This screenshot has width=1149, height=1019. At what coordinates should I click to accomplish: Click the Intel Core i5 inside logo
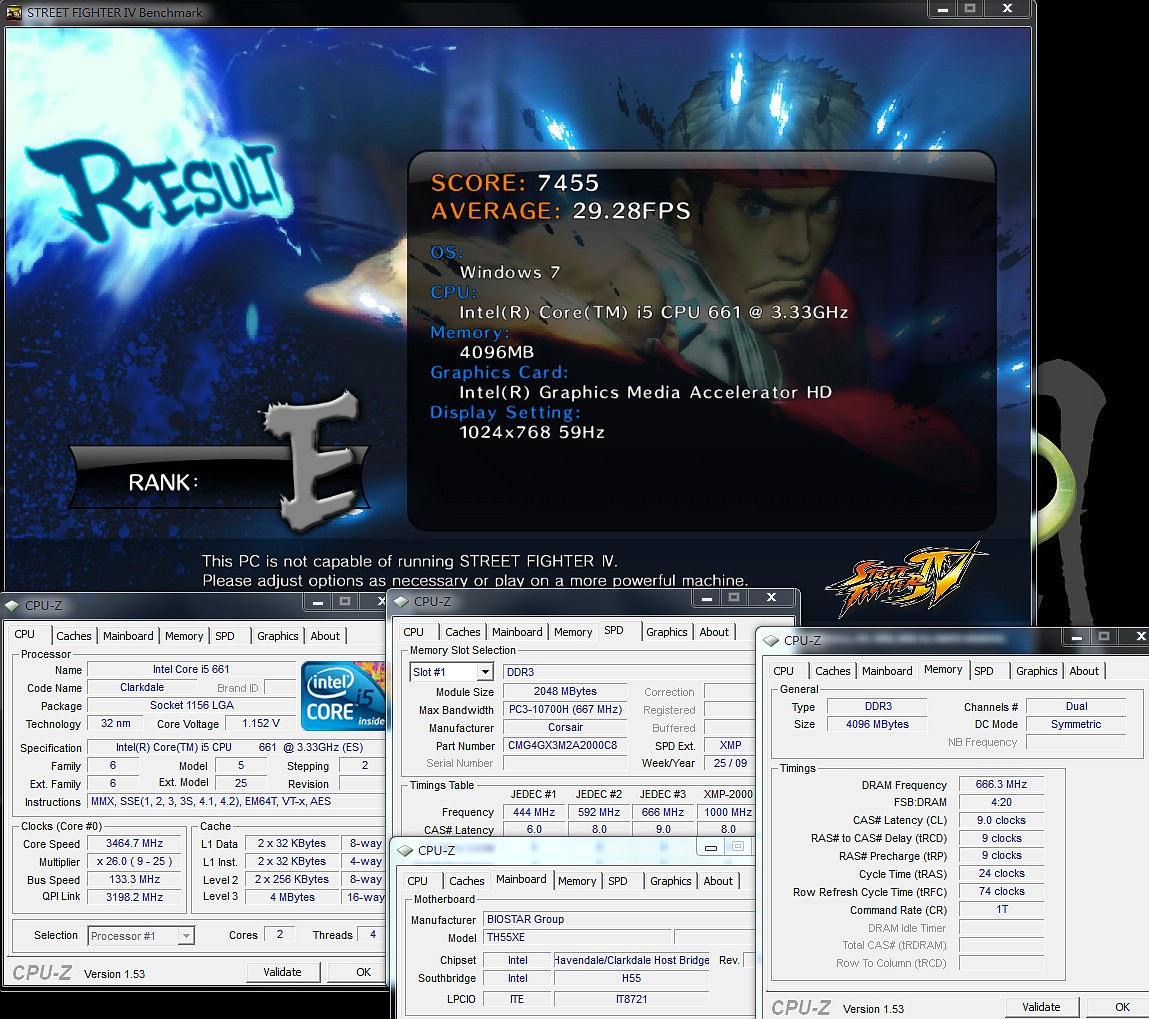(343, 696)
